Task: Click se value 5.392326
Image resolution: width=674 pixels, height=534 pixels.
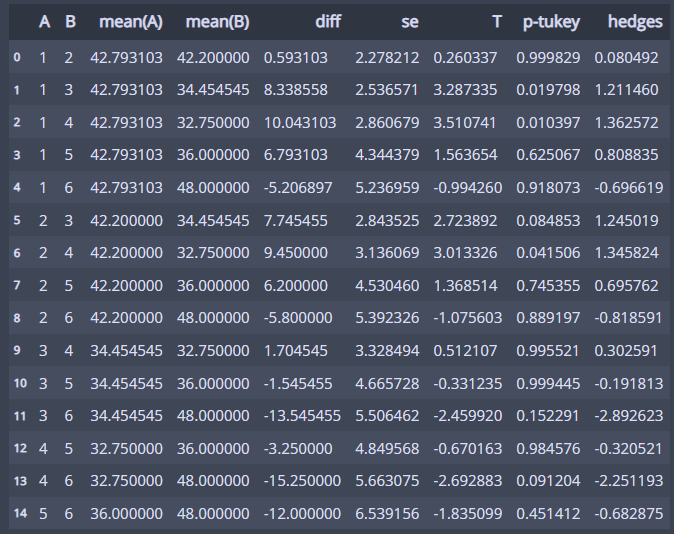Action: pos(387,318)
